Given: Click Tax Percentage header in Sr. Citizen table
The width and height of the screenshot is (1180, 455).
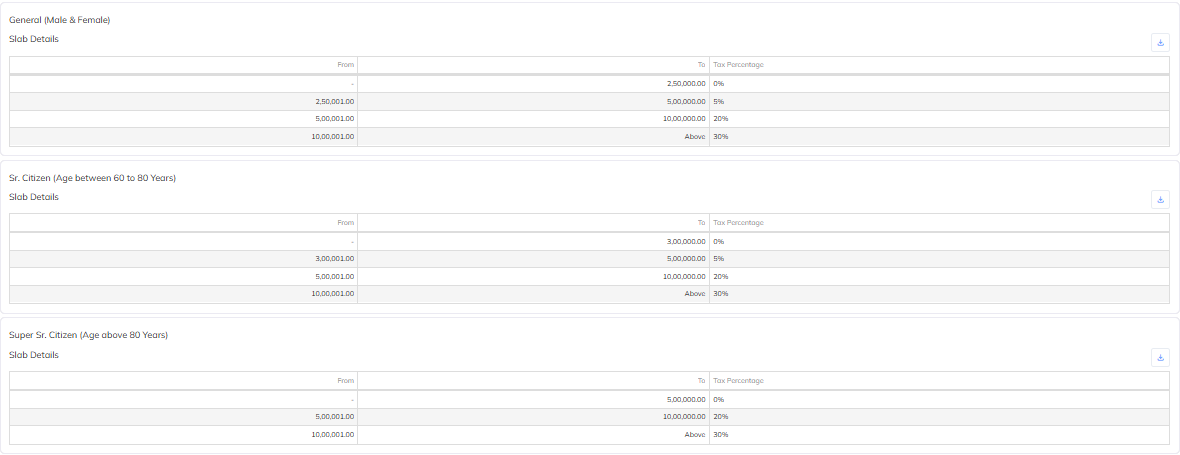Looking at the screenshot, I should 939,223.
